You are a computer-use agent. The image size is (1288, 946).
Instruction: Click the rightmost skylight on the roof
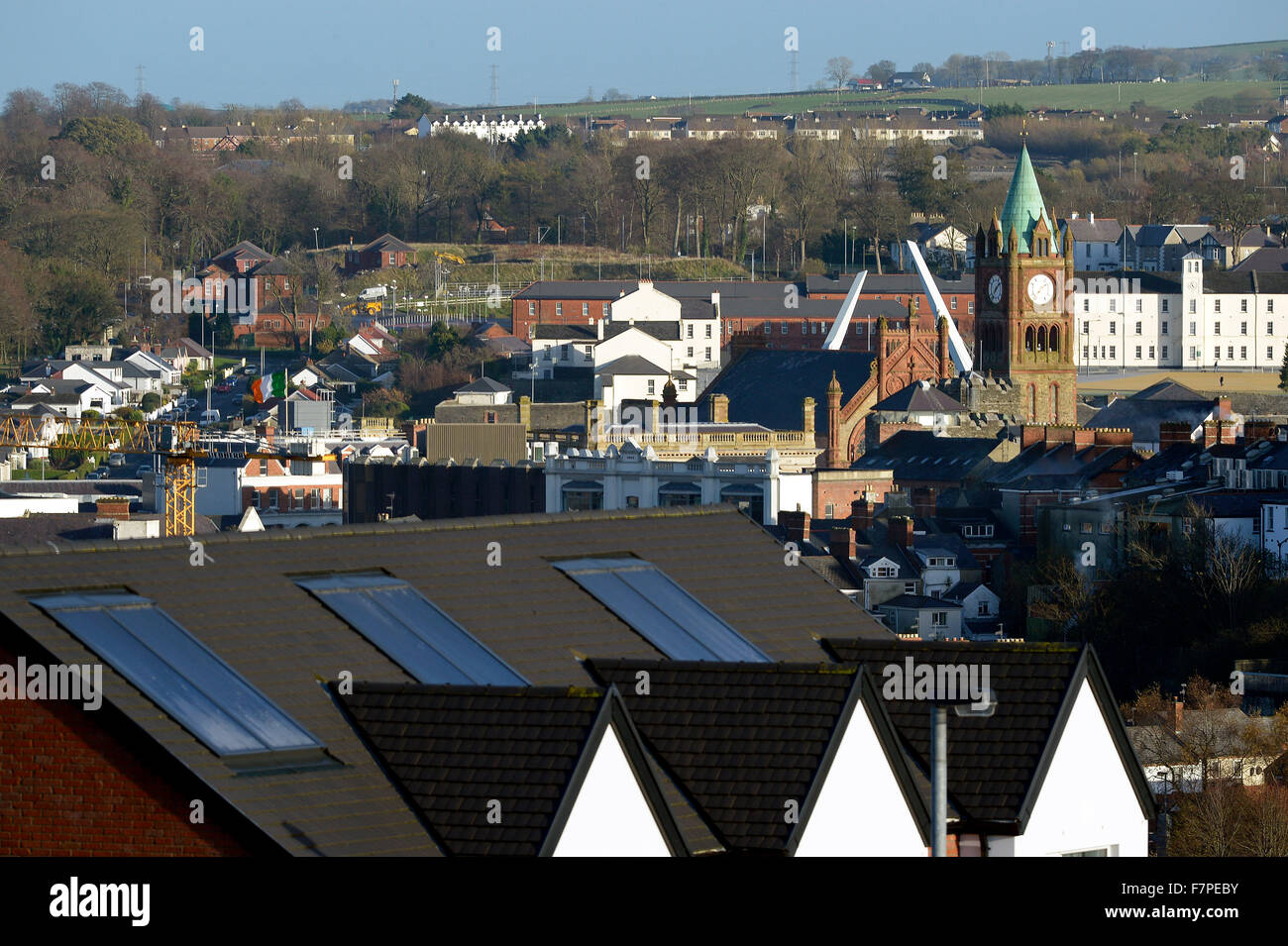coord(661,608)
